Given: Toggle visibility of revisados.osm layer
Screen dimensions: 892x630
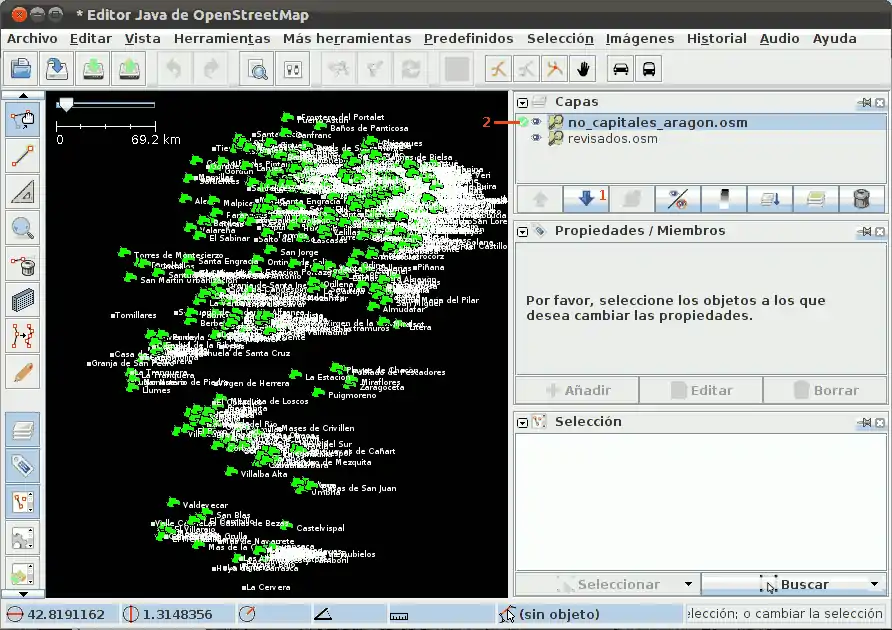Looking at the screenshot, I should pyautogui.click(x=537, y=138).
